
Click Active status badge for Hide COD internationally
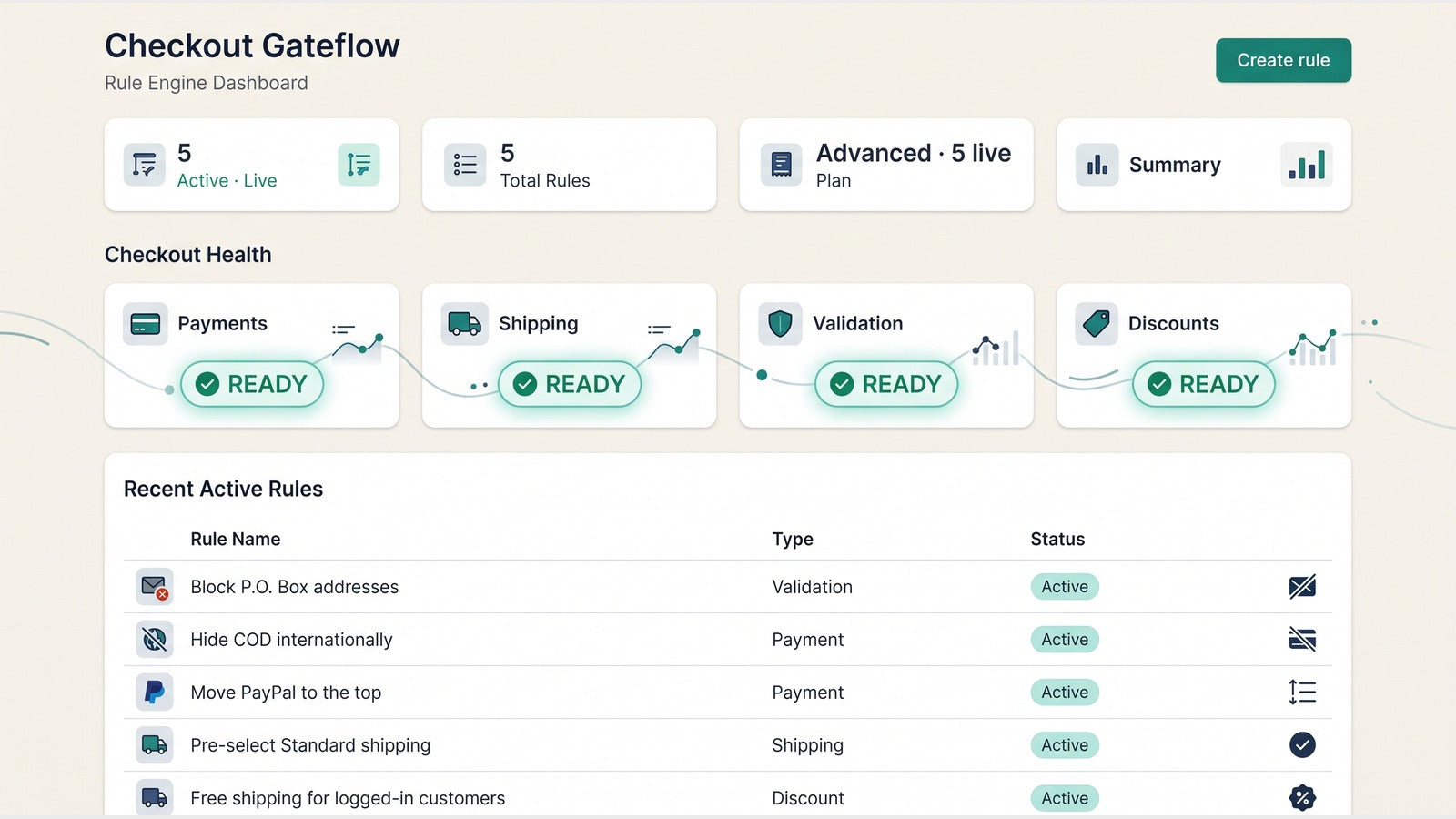click(x=1065, y=640)
